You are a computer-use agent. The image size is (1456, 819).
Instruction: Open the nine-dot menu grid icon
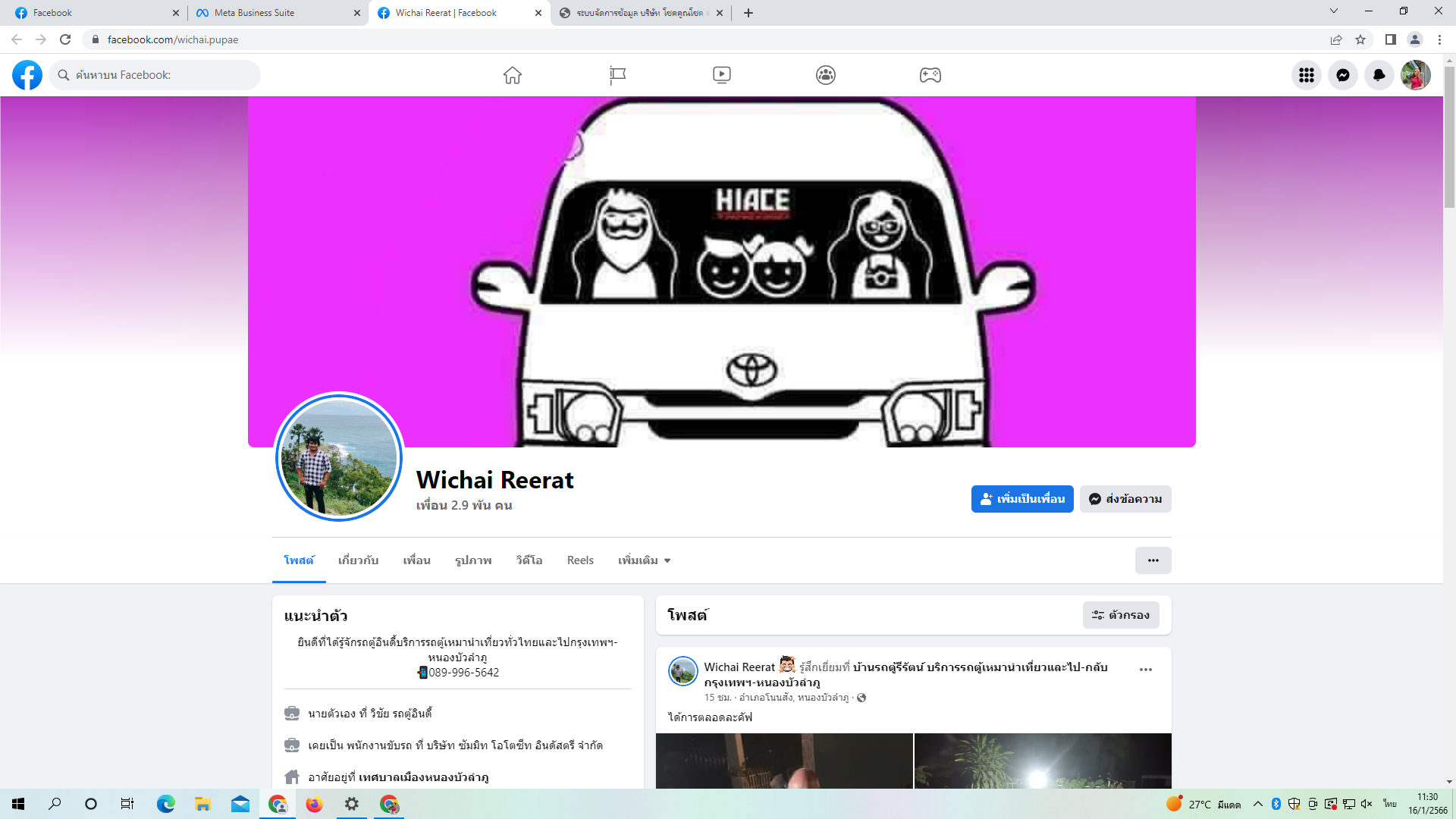click(1307, 75)
